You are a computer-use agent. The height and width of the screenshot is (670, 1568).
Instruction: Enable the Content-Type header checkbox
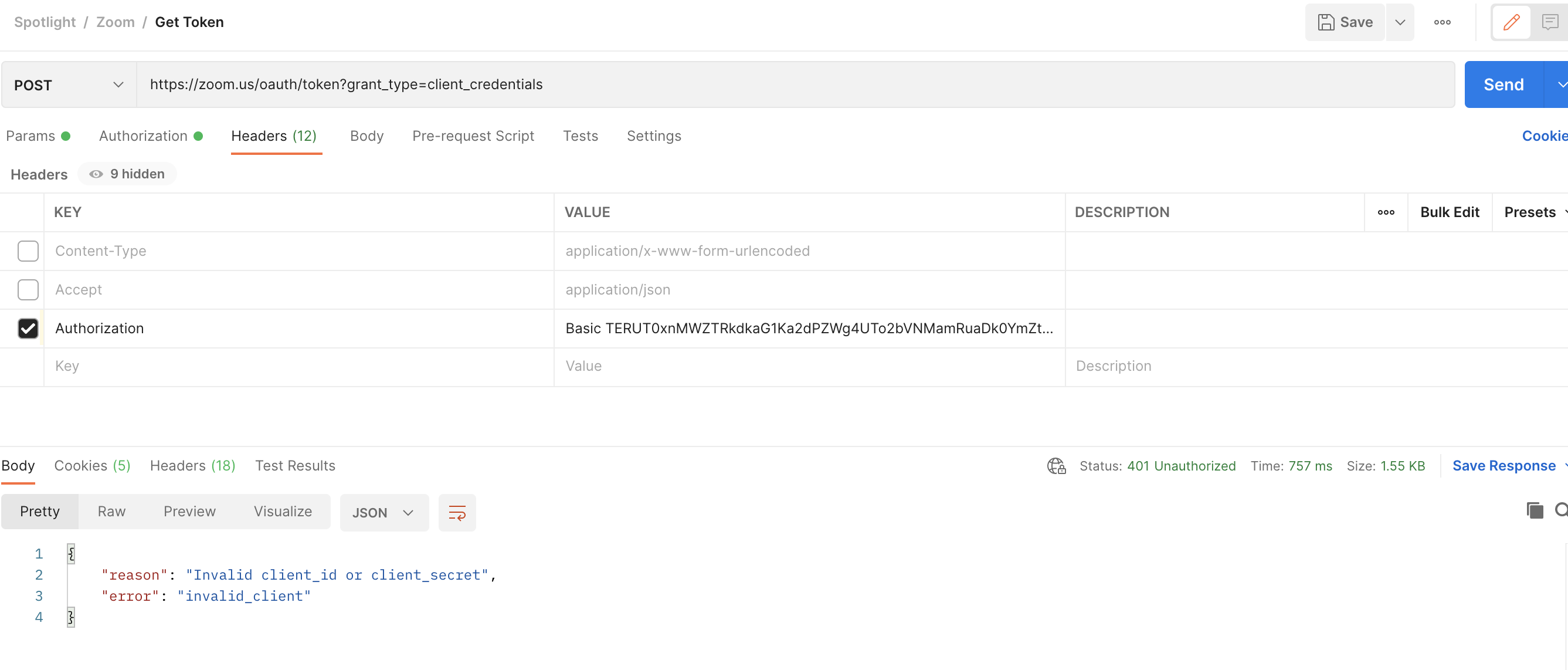28,251
